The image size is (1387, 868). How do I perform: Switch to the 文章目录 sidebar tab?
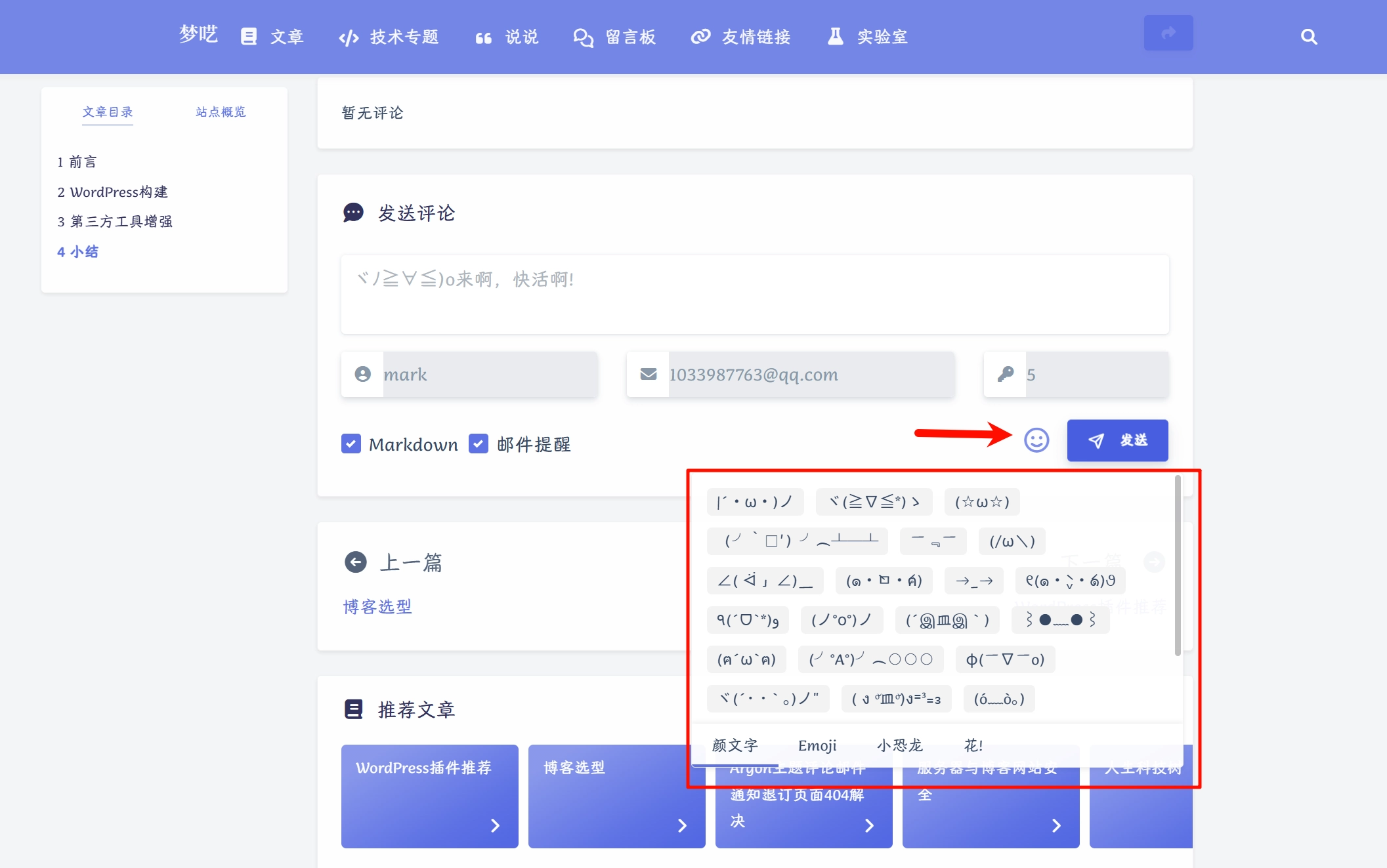pos(108,112)
